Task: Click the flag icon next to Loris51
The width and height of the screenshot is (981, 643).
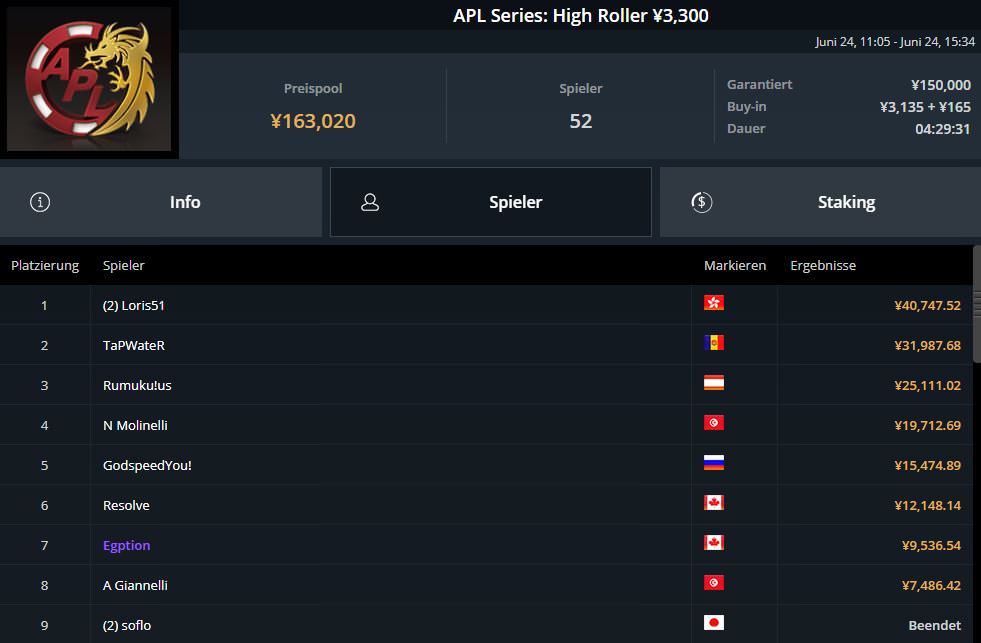Action: coord(714,303)
